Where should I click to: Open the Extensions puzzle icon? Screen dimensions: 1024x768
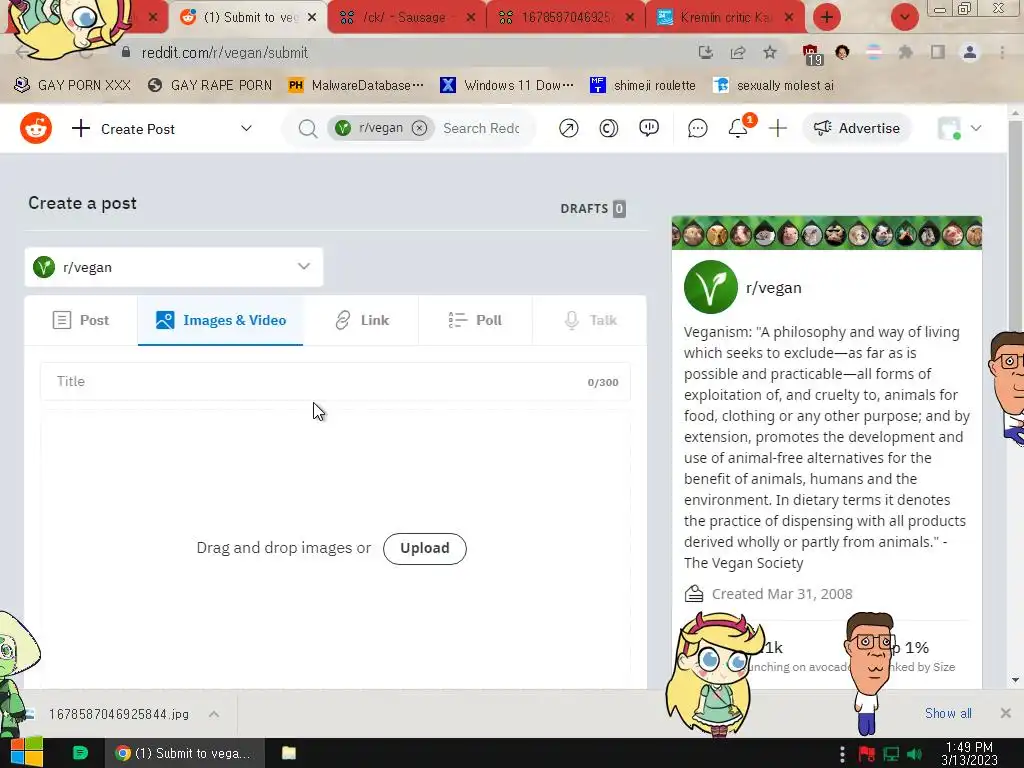tap(905, 52)
